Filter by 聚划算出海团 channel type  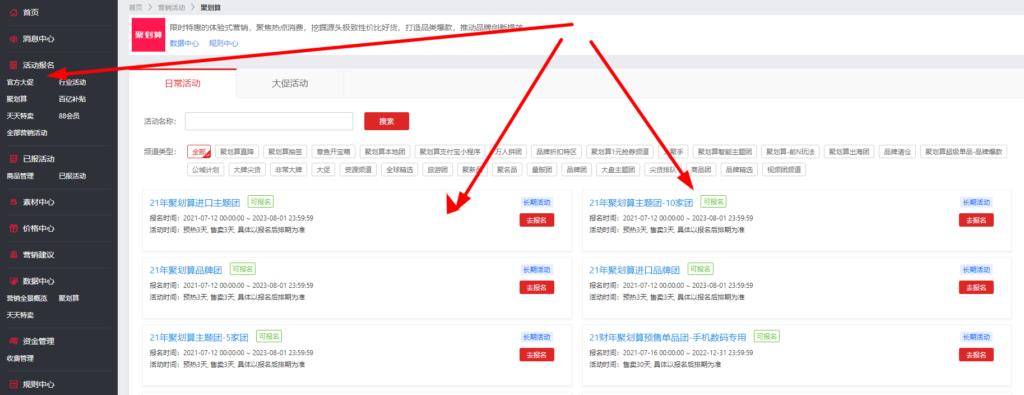(x=849, y=151)
